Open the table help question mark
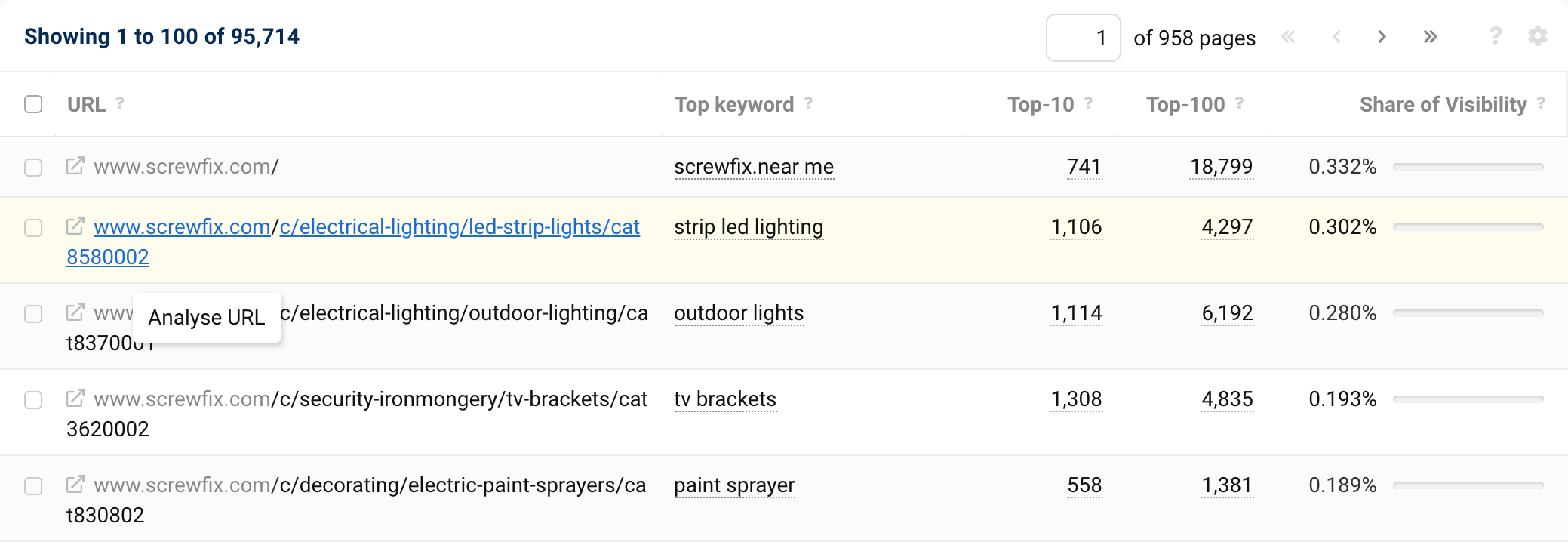1568x551 pixels. click(1496, 35)
